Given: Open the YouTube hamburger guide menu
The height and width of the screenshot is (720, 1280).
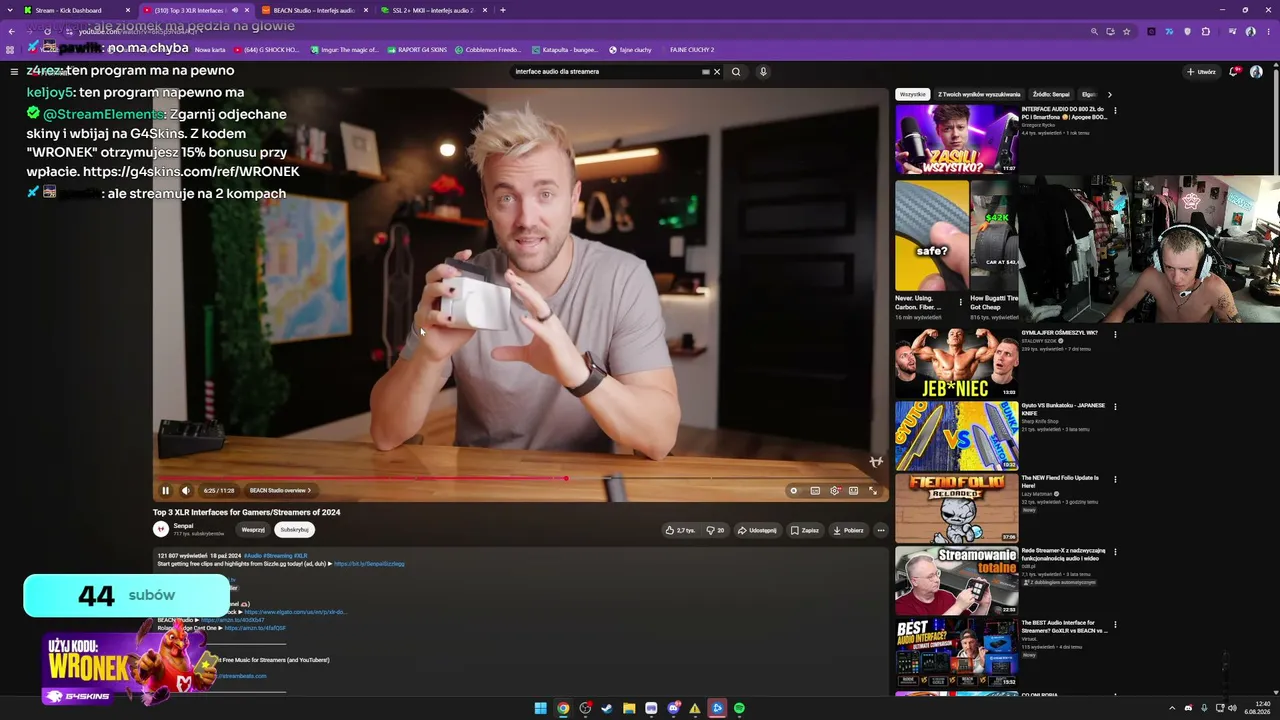Looking at the screenshot, I should 14,71.
